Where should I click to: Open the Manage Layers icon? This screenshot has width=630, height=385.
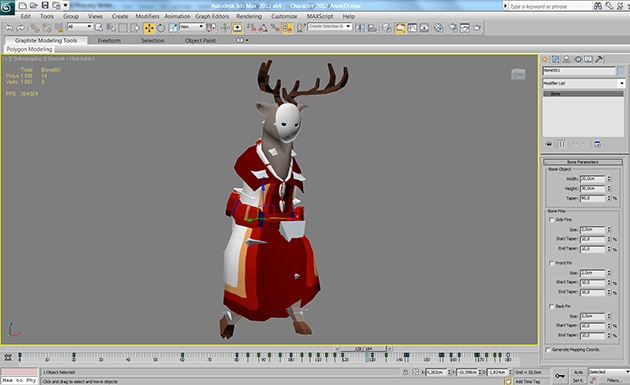[x=387, y=28]
